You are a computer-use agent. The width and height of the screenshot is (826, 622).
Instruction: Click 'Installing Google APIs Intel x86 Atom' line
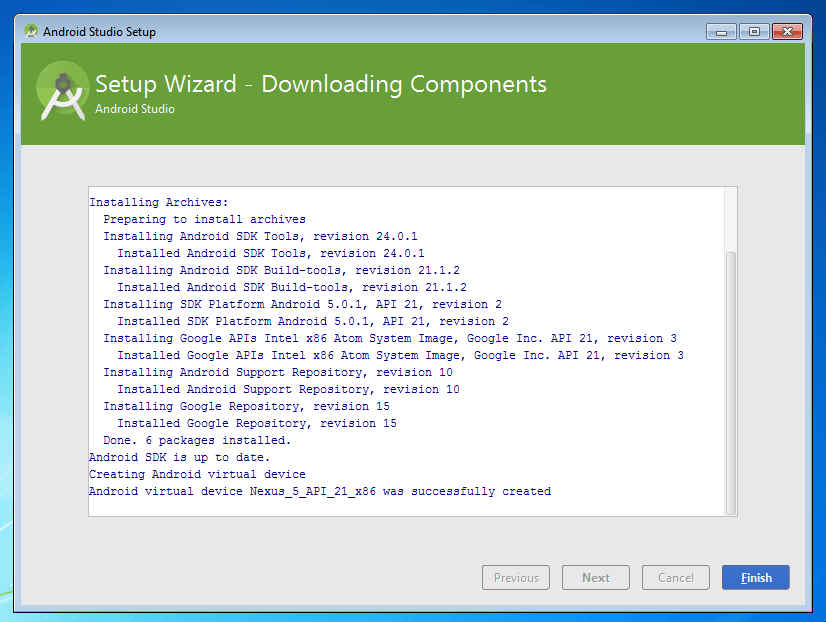[390, 338]
